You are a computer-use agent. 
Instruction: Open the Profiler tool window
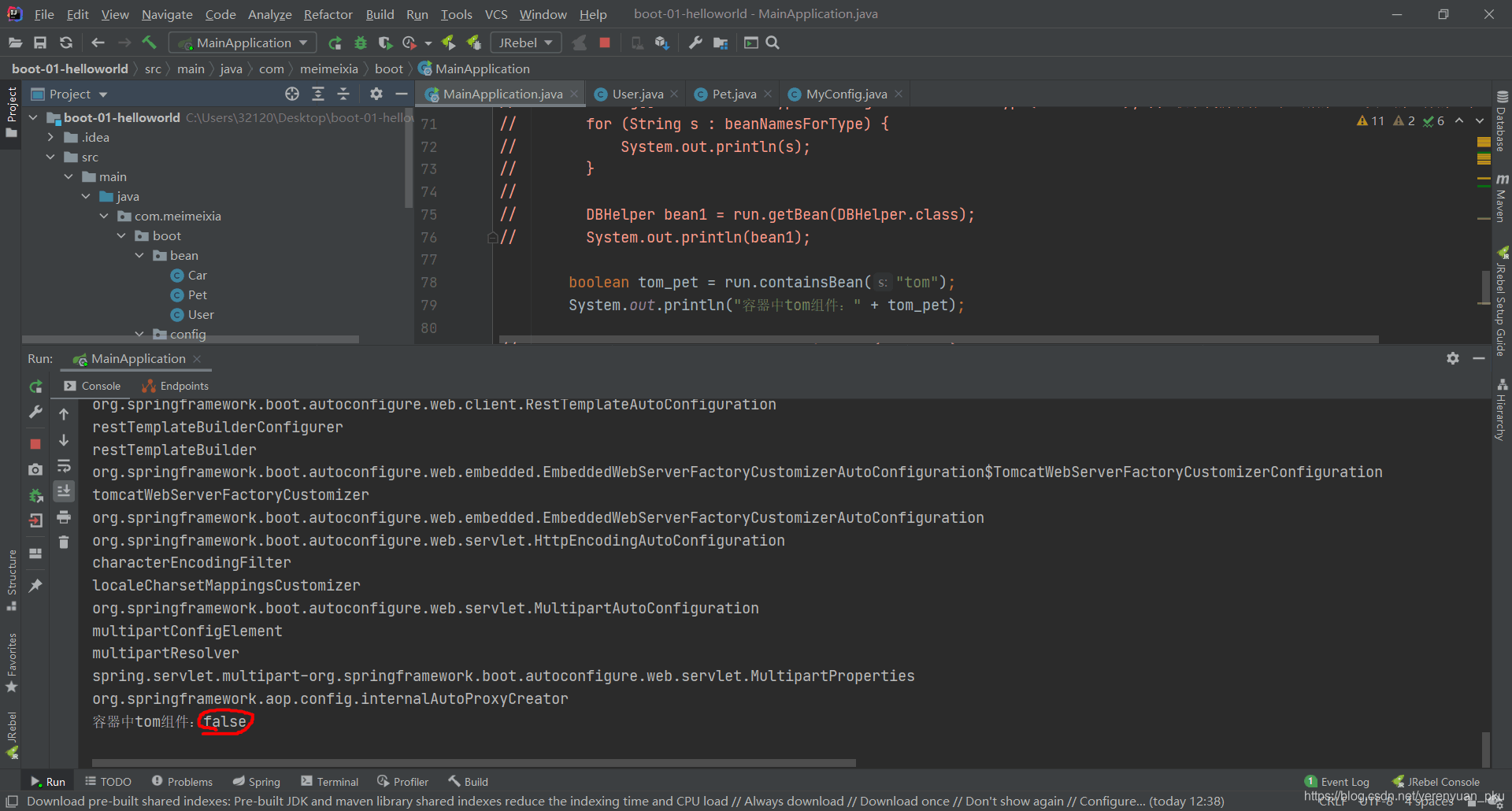(x=402, y=782)
